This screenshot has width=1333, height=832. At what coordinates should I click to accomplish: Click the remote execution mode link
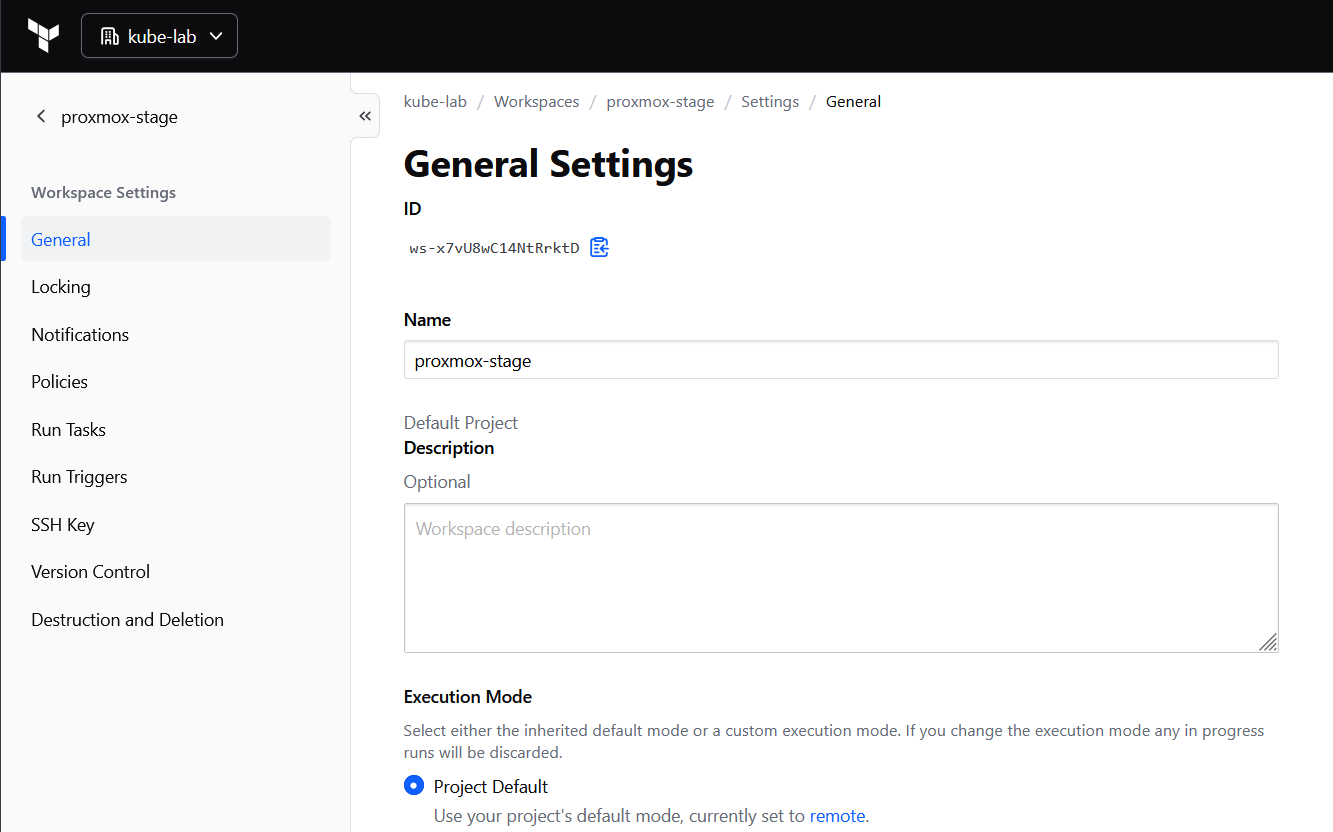click(837, 816)
